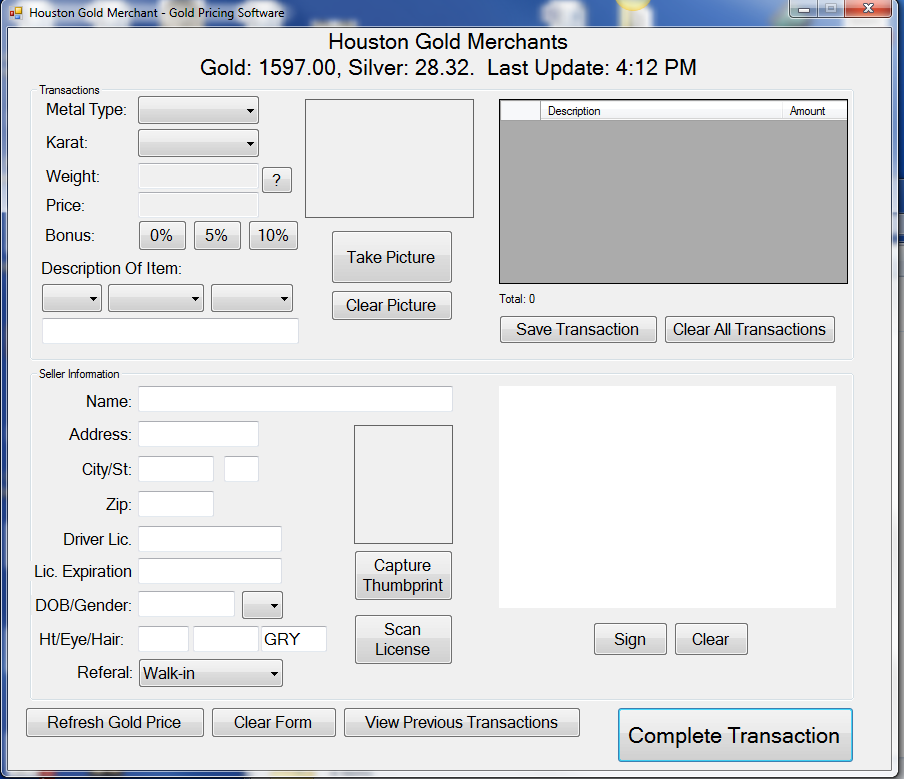Image resolution: width=904 pixels, height=779 pixels.
Task: Click View Previous Transactions
Action: tap(462, 722)
